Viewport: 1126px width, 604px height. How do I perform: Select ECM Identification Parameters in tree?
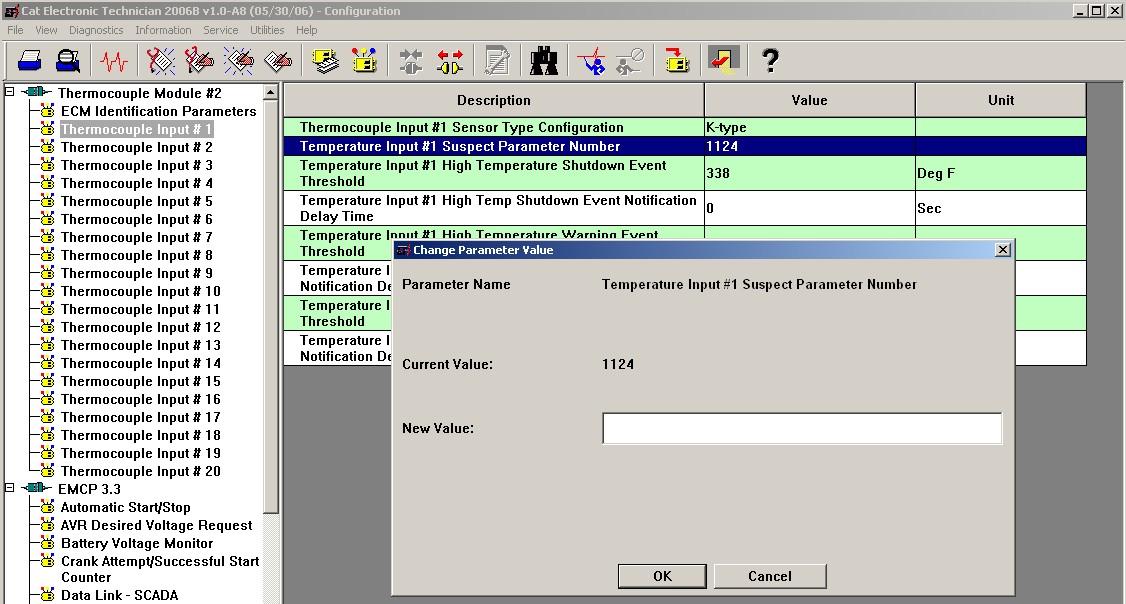[x=159, y=111]
